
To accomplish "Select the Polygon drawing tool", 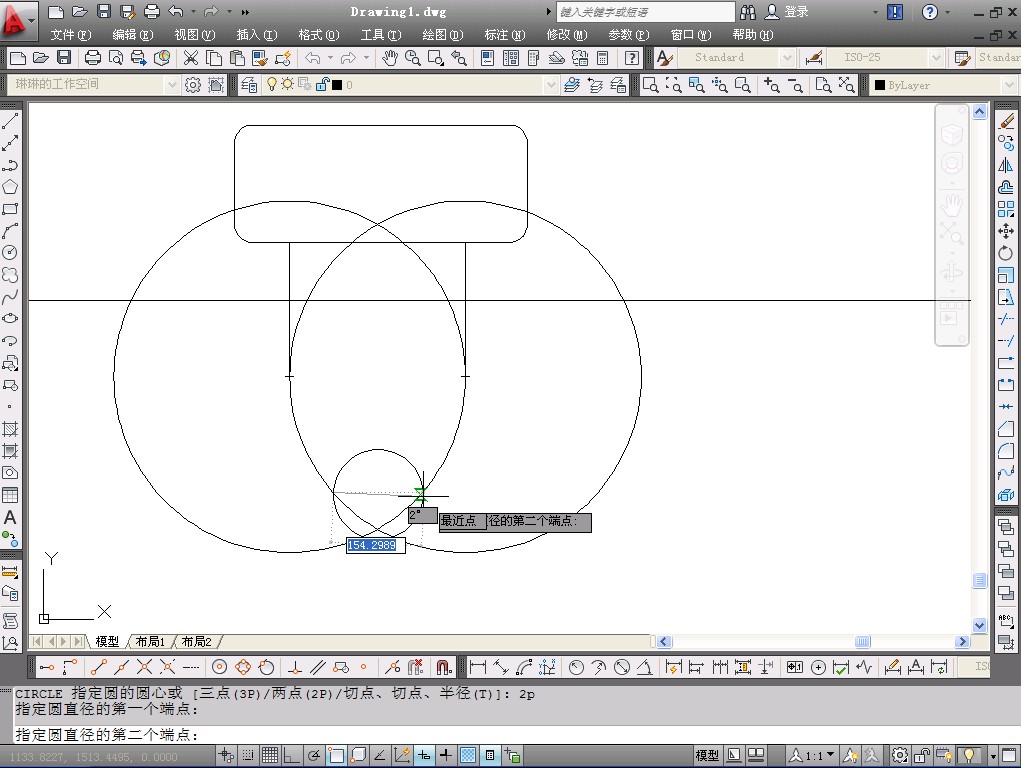I will pos(10,186).
